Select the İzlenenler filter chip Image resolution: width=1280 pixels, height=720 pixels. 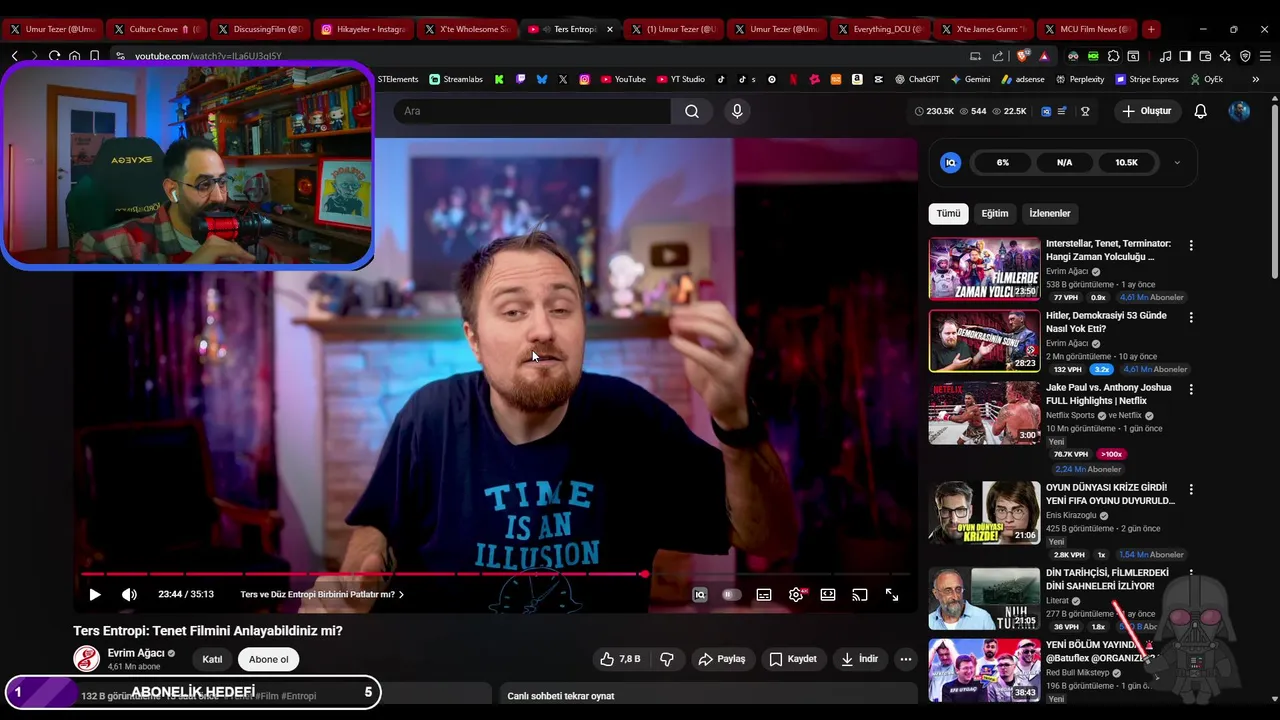click(x=1050, y=213)
